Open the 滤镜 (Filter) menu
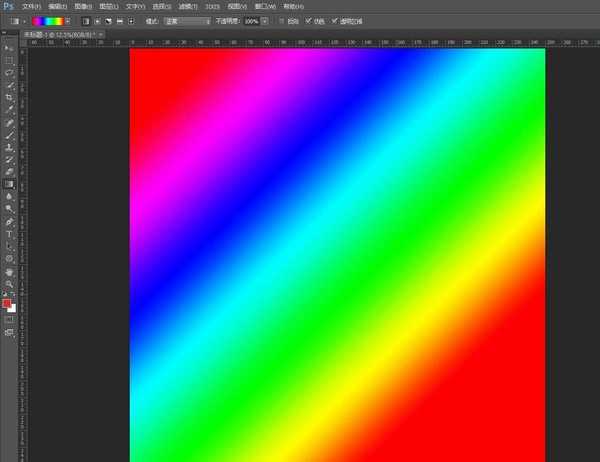The image size is (600, 462). tap(184, 6)
